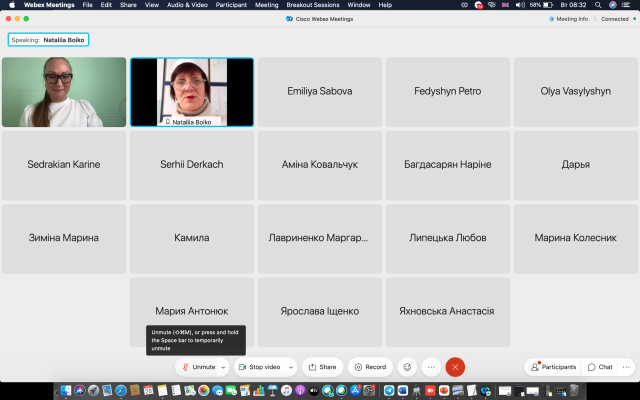640x400 pixels.
Task: Open Photos from the Dock
Action: [x=203, y=391]
